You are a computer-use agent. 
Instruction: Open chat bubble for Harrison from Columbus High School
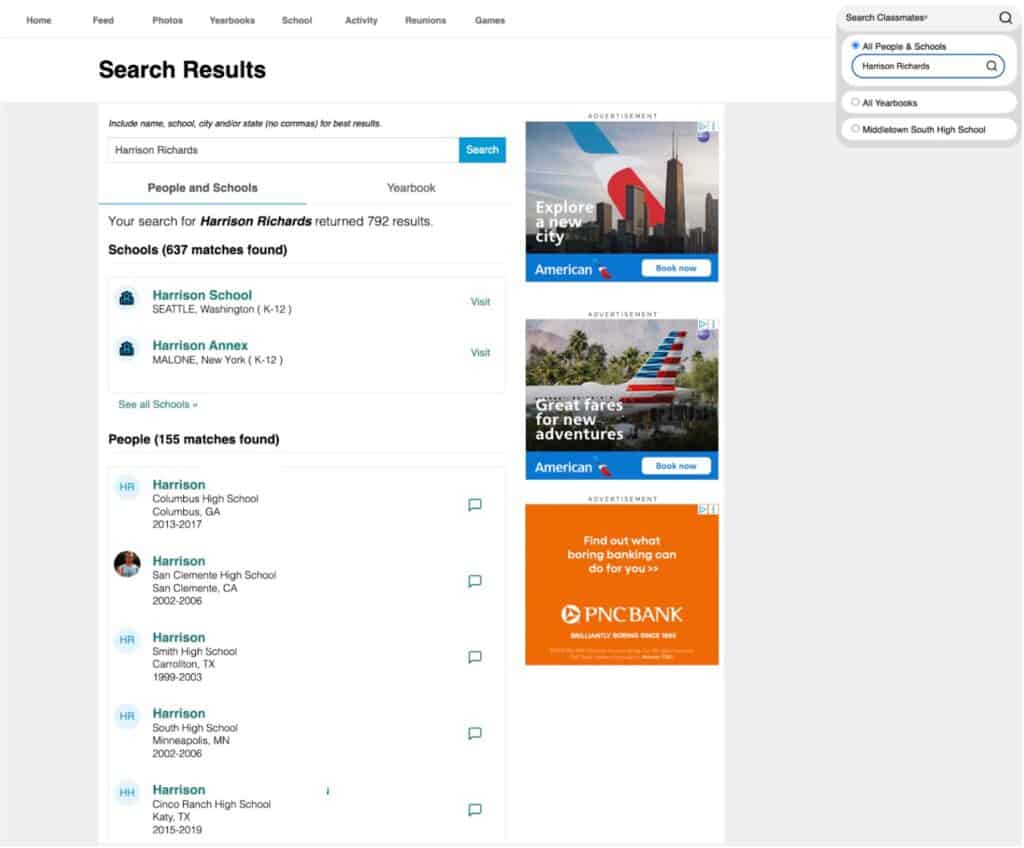click(x=475, y=505)
